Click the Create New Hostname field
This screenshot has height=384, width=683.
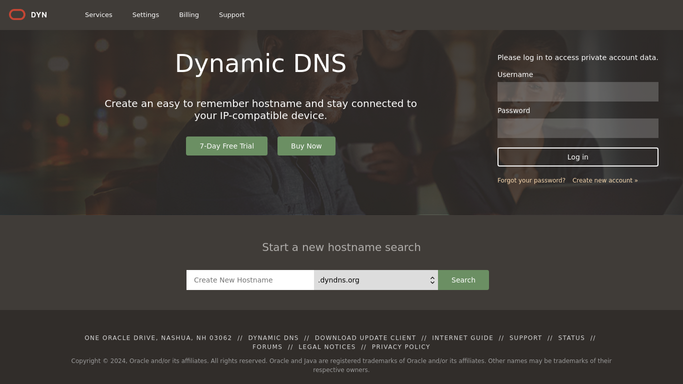[250, 280]
